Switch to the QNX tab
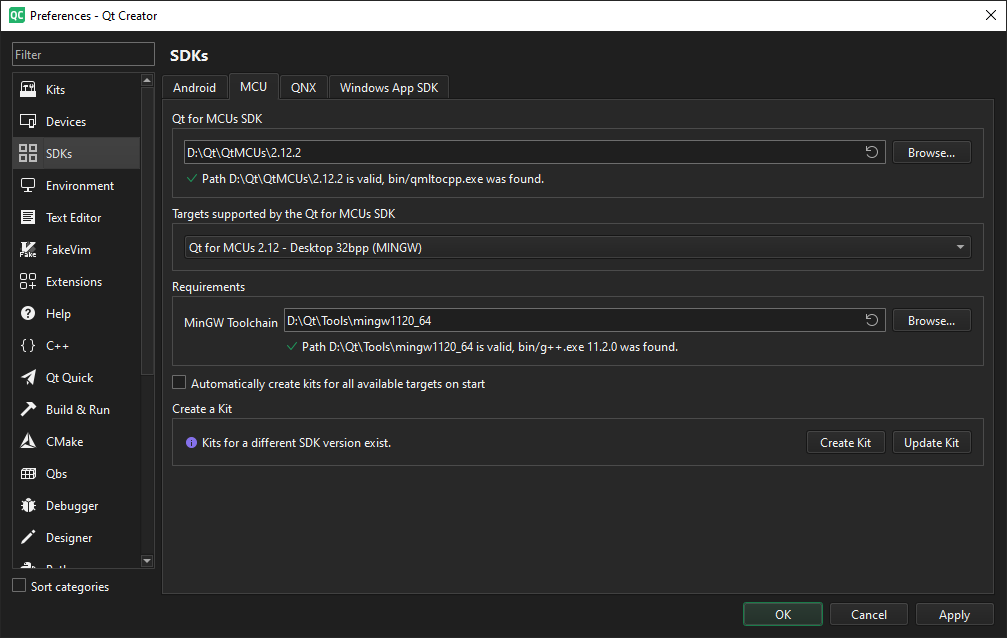Image resolution: width=1007 pixels, height=638 pixels. [x=303, y=87]
